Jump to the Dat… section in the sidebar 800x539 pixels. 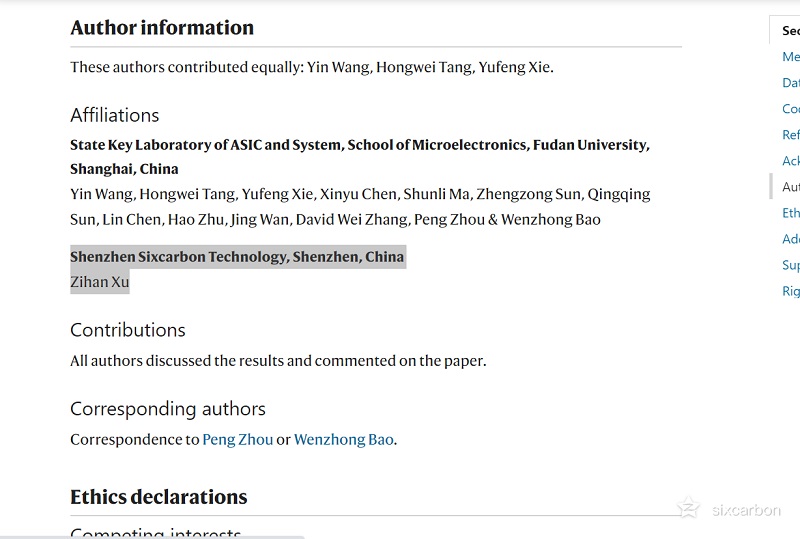(791, 83)
